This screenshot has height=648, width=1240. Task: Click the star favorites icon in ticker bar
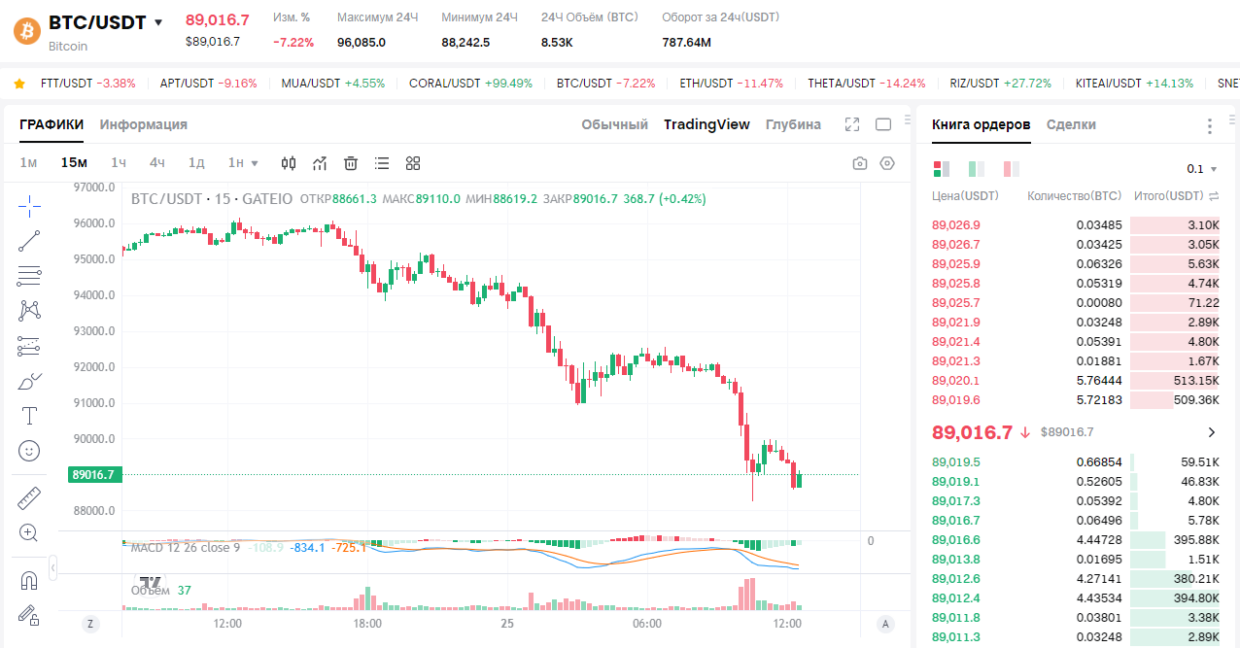pos(19,83)
